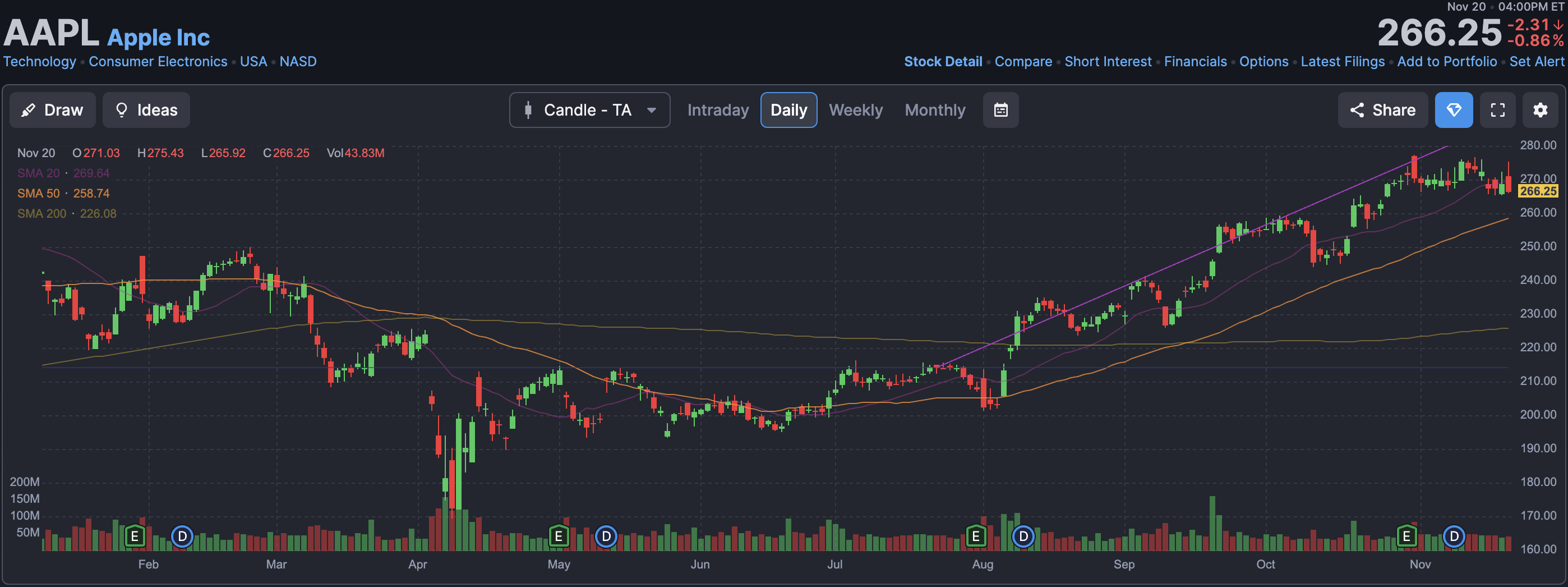Click the pencil icon in Draw button
1568x587 pixels.
click(28, 110)
